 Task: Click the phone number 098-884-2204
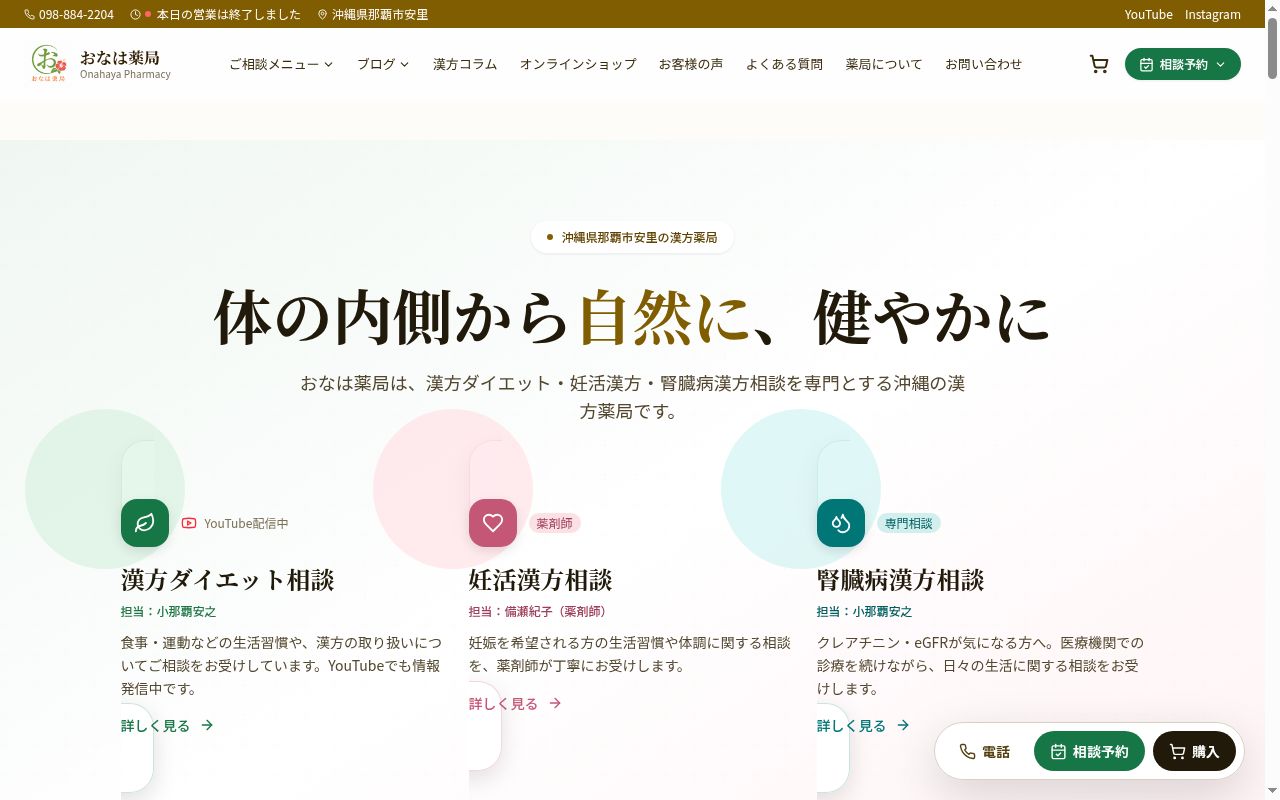pyautogui.click(x=76, y=15)
